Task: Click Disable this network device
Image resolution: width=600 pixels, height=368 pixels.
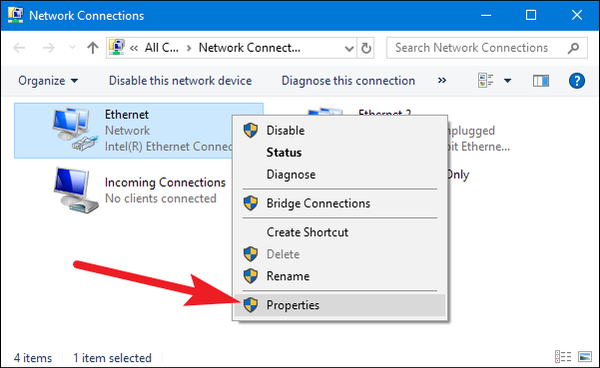Action: tap(180, 81)
